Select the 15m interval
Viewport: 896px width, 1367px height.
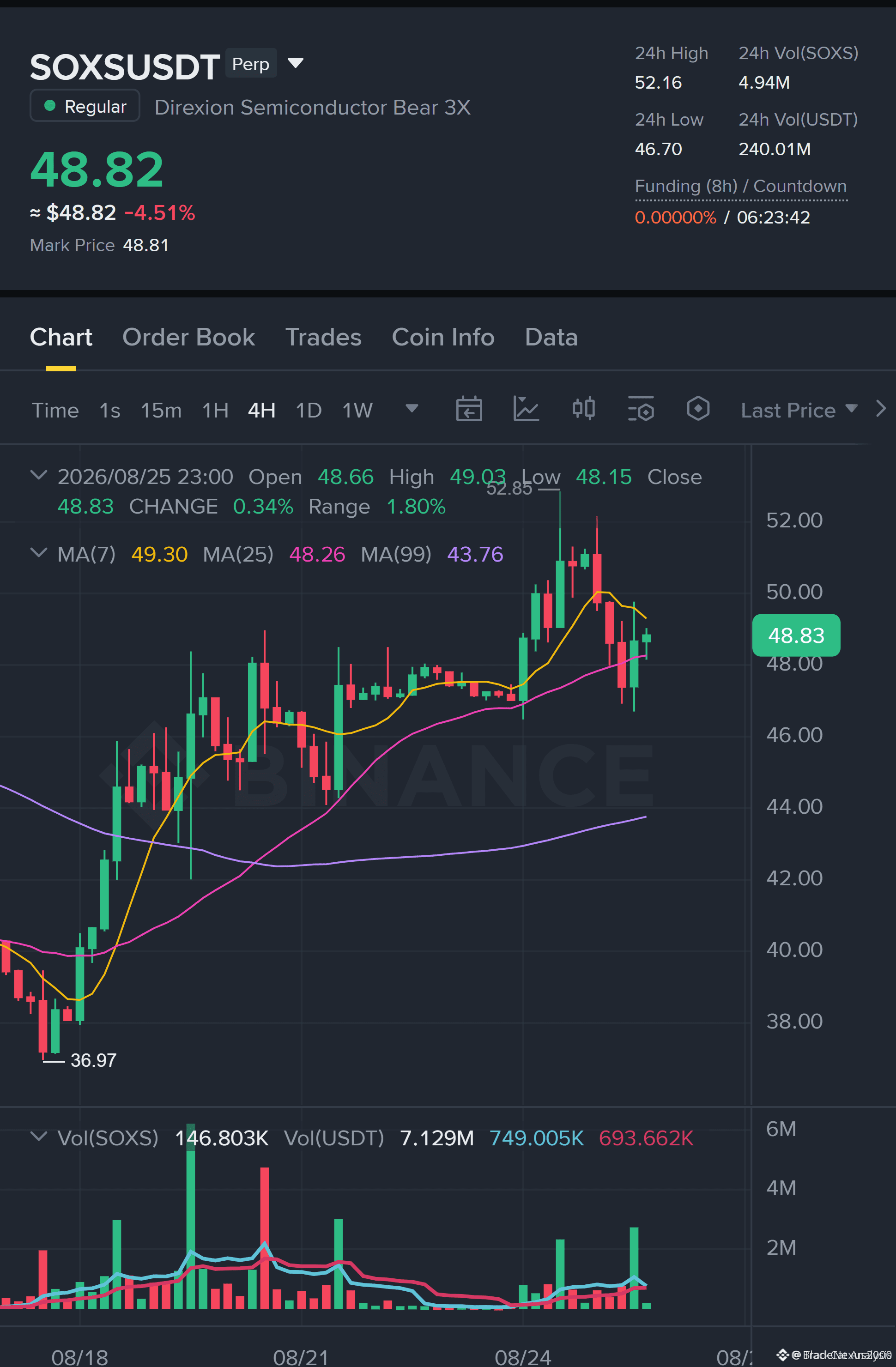click(161, 410)
